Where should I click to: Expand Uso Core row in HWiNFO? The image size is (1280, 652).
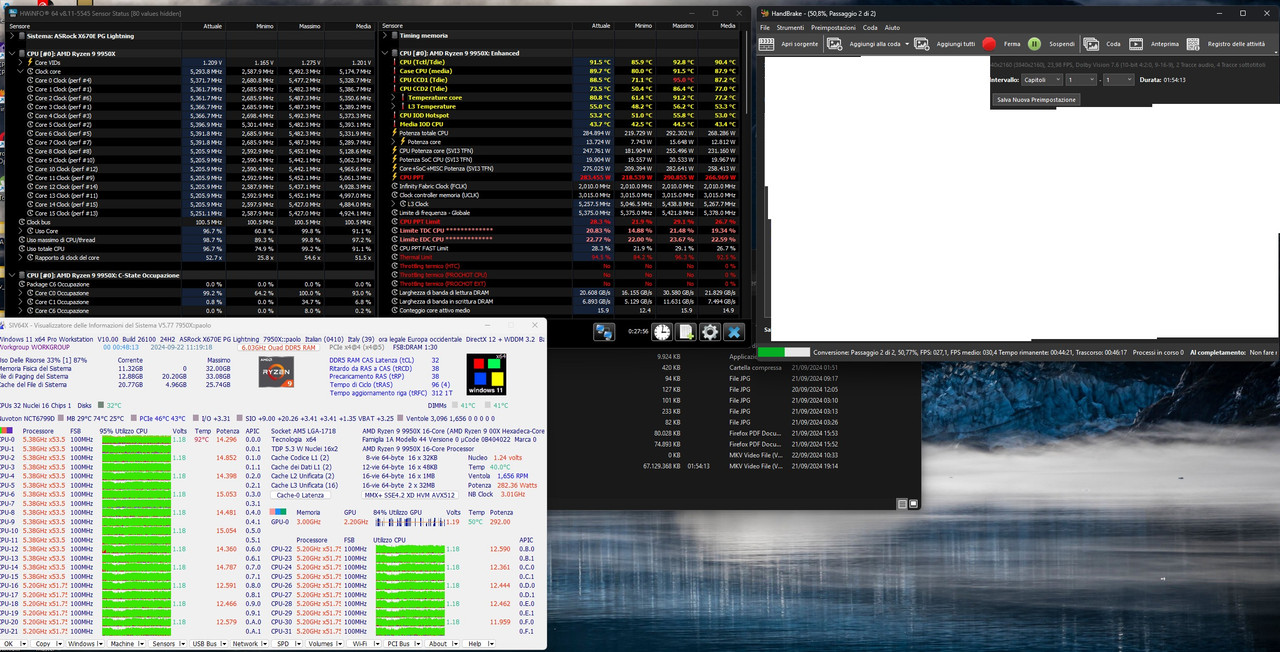click(x=20, y=231)
